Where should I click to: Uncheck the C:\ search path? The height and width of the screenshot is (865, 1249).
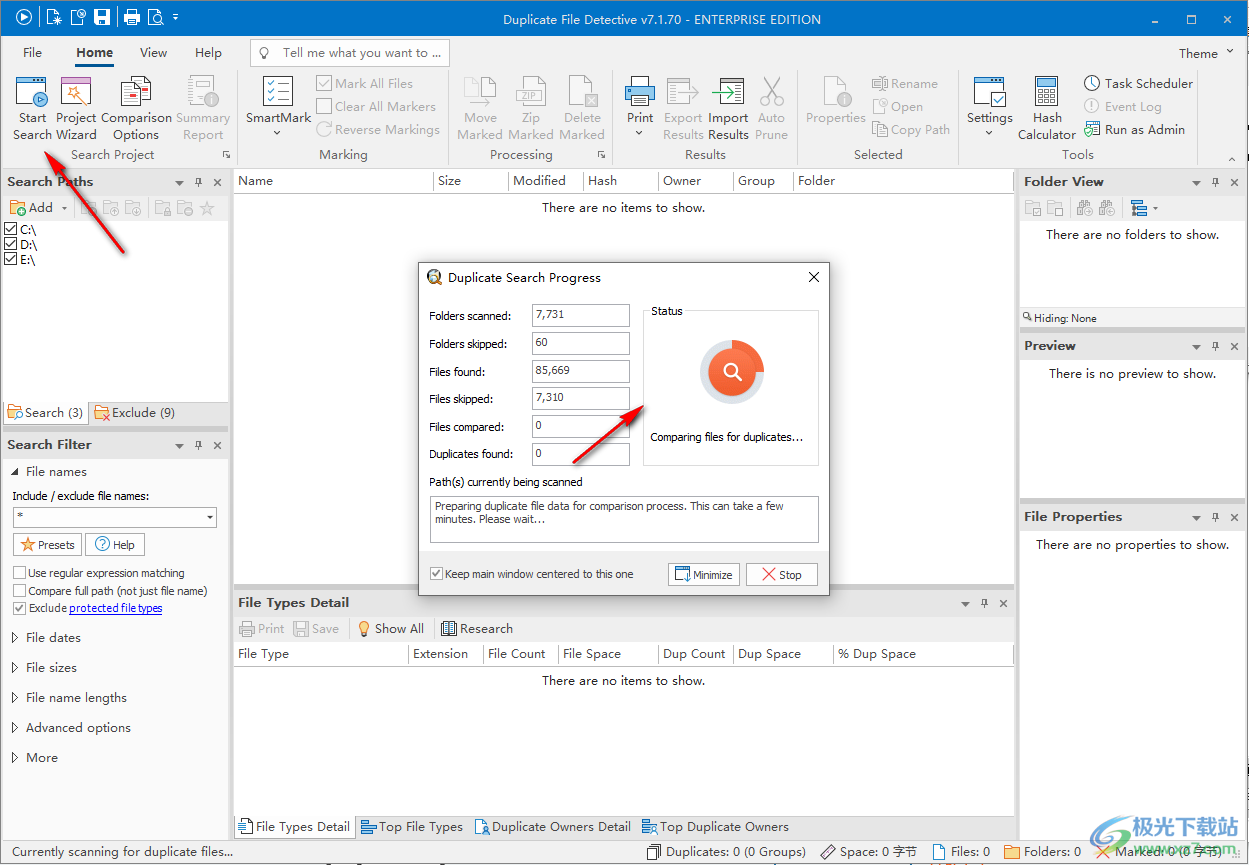[11, 229]
